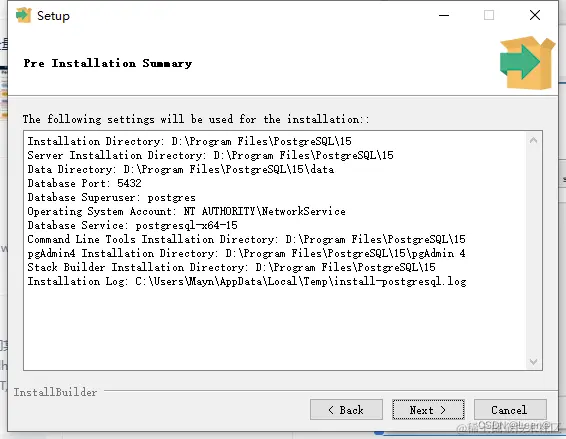Go back with the Back button
Viewport: 566px width, 439px height.
pos(346,410)
